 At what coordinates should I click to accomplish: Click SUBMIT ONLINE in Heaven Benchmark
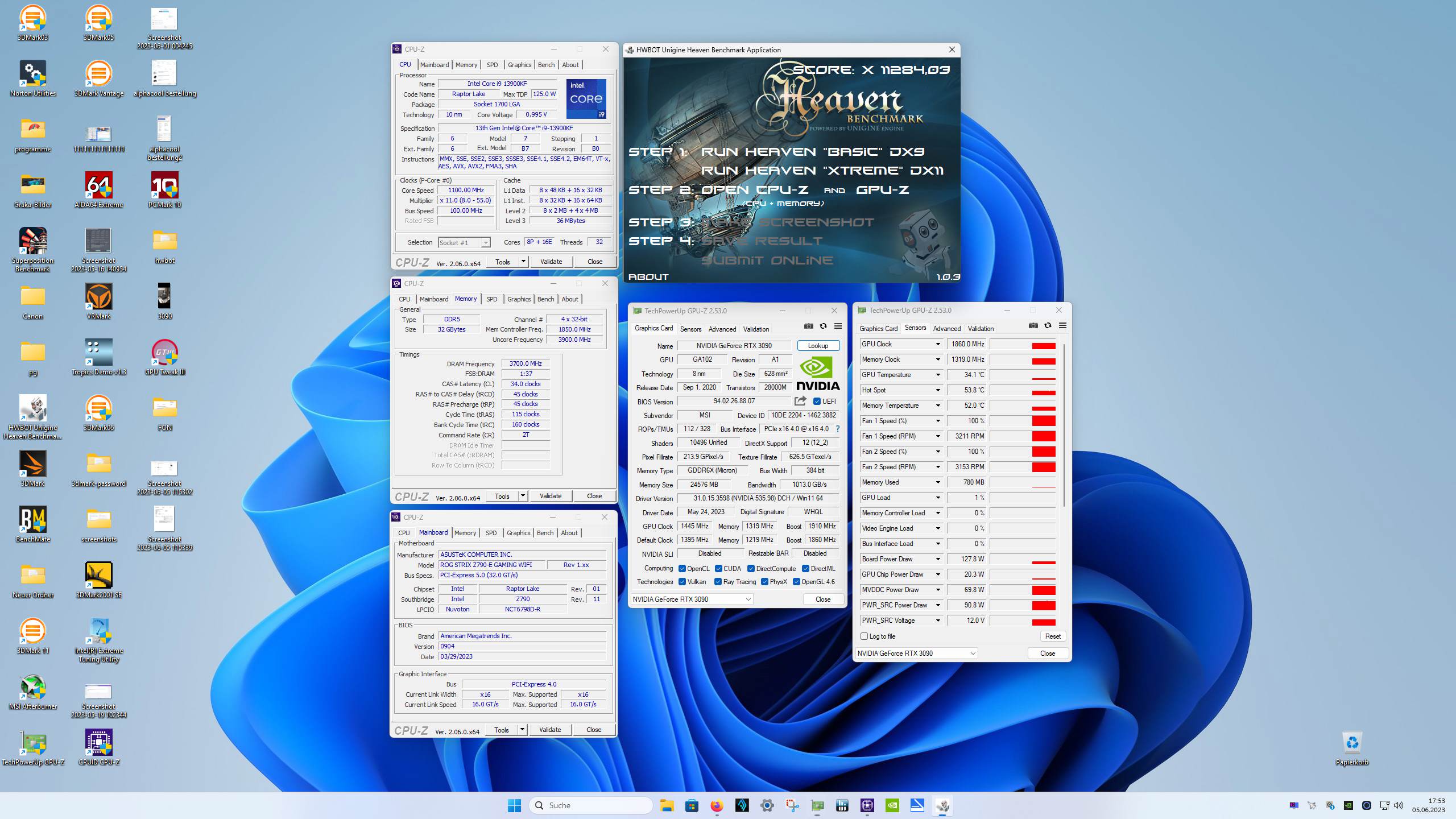[767, 260]
